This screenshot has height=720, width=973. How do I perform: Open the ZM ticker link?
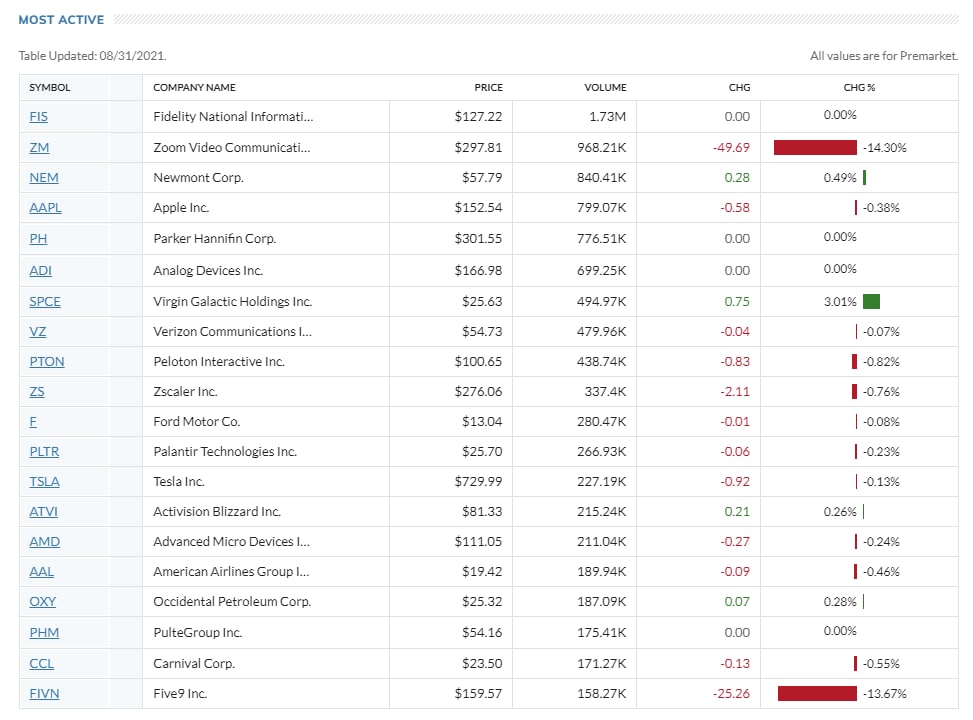tap(39, 148)
